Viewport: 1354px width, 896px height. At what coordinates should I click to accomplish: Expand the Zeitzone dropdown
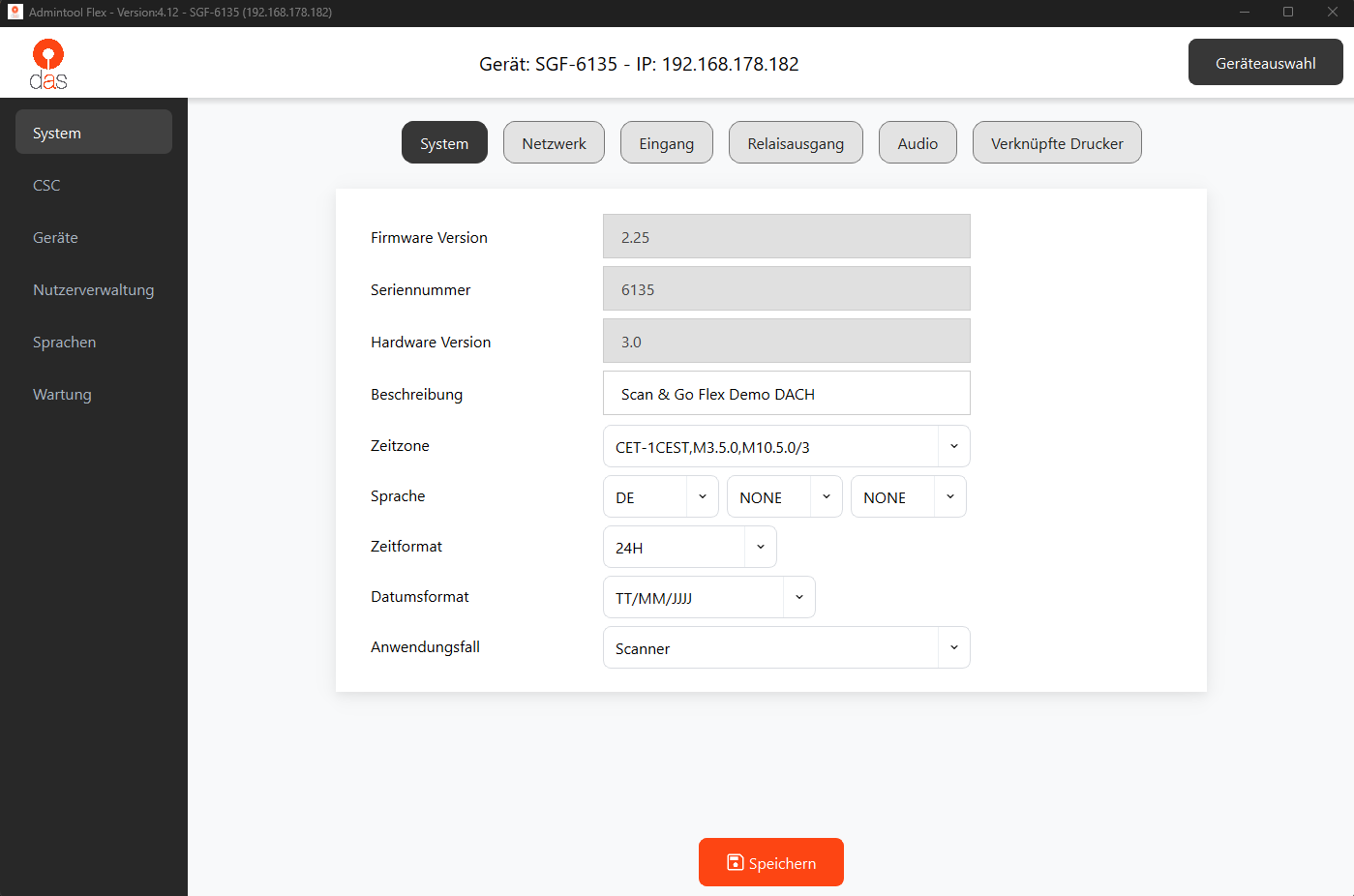coord(786,446)
